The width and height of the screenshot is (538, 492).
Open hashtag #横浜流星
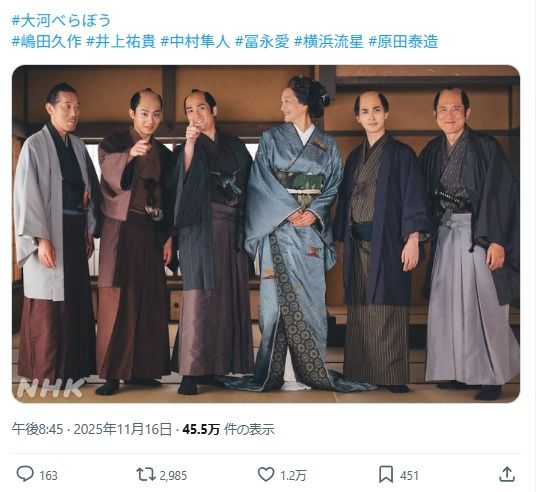[329, 42]
